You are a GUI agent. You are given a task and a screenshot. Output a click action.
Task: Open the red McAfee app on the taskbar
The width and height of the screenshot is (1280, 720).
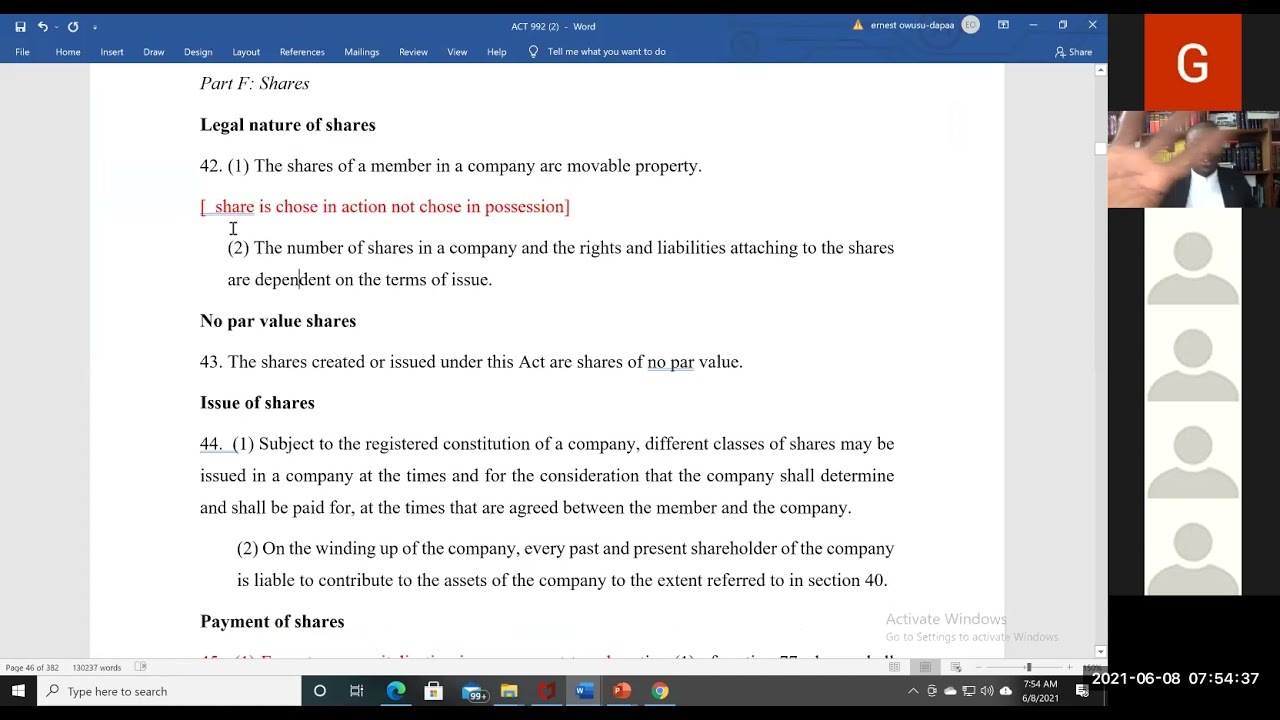pyautogui.click(x=547, y=691)
